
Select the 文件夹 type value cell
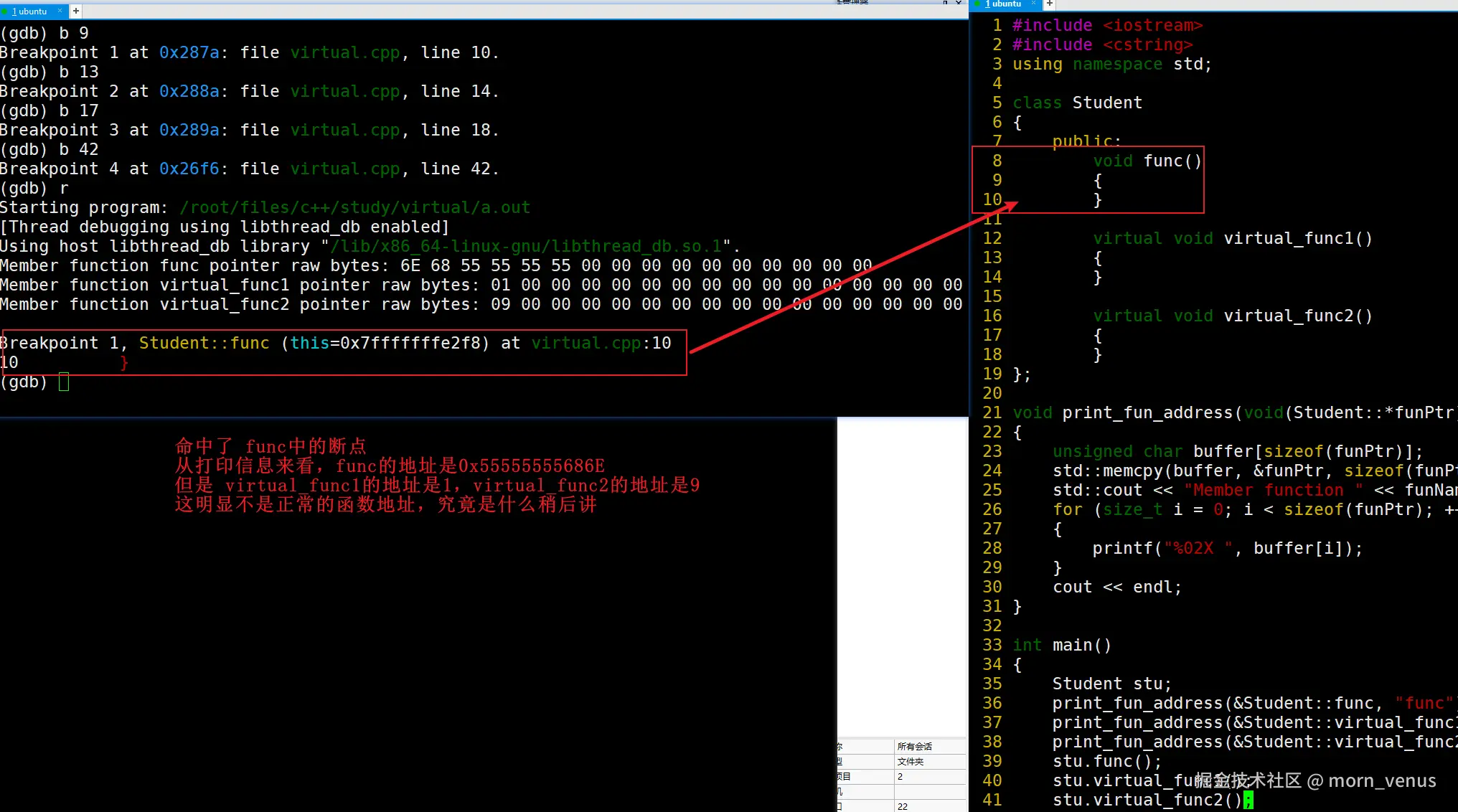(x=911, y=762)
